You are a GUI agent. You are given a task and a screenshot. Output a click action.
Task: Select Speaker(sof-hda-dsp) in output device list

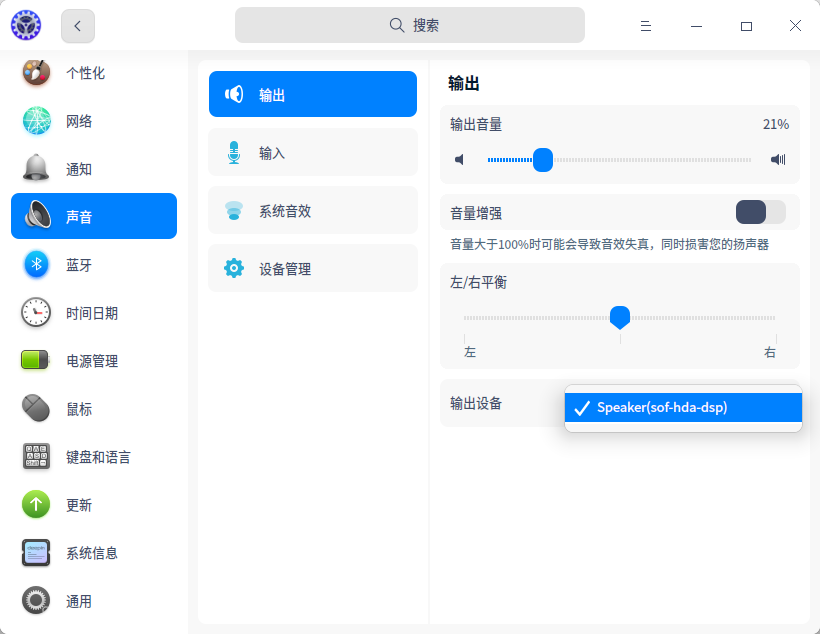pos(683,407)
